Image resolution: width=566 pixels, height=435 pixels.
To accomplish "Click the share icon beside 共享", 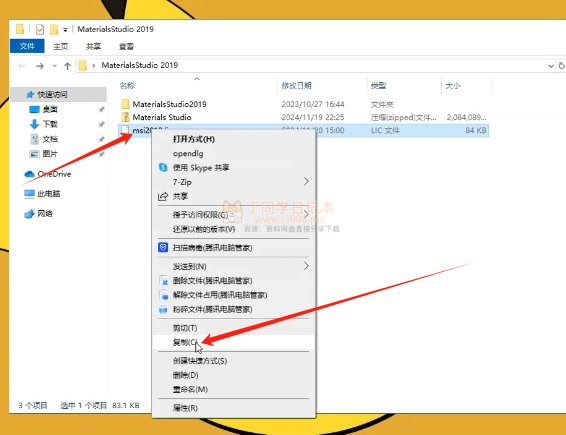I will (163, 196).
